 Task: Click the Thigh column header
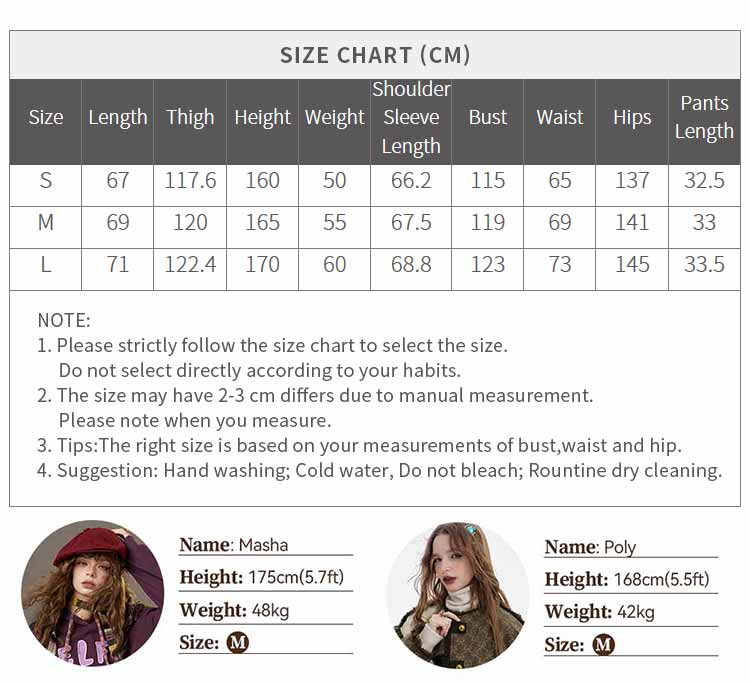190,118
